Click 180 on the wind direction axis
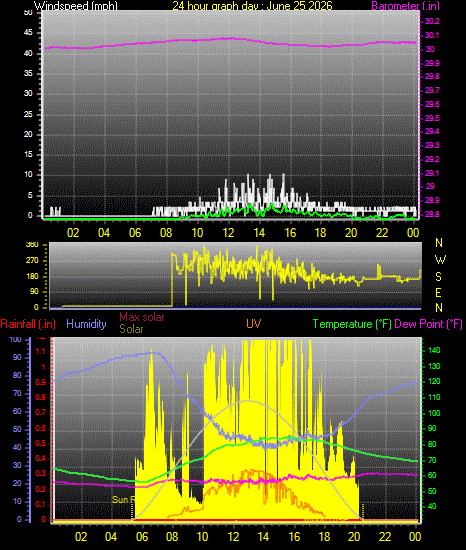466x550 pixels. pos(32,277)
